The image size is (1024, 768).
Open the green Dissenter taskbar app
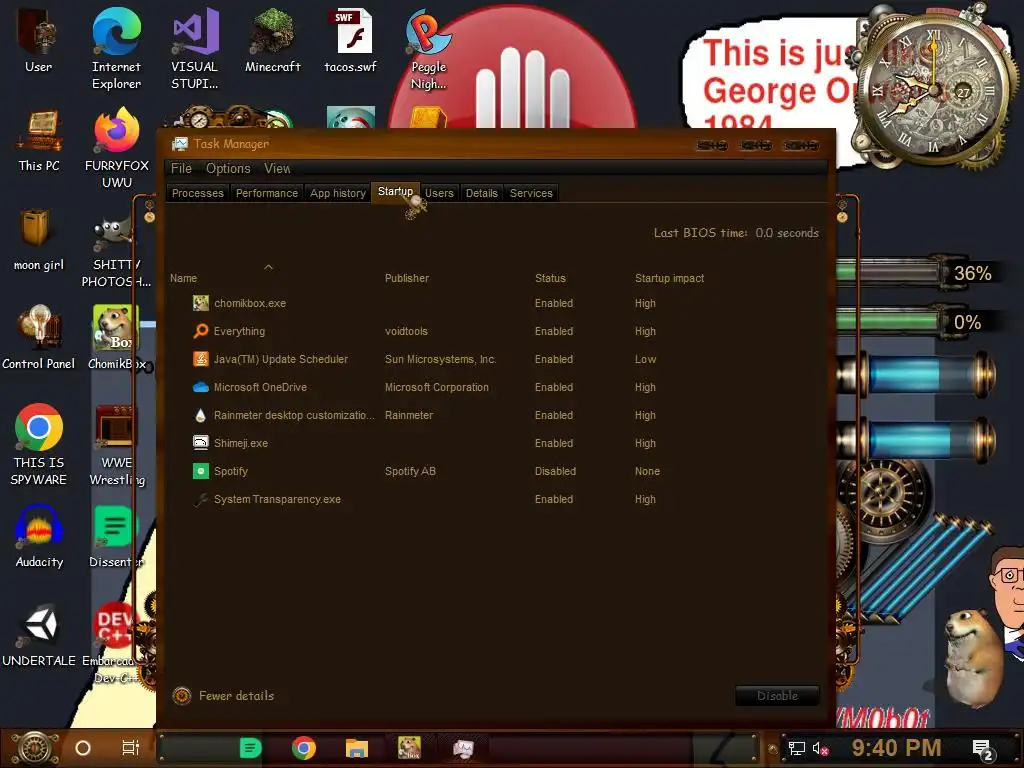click(251, 748)
